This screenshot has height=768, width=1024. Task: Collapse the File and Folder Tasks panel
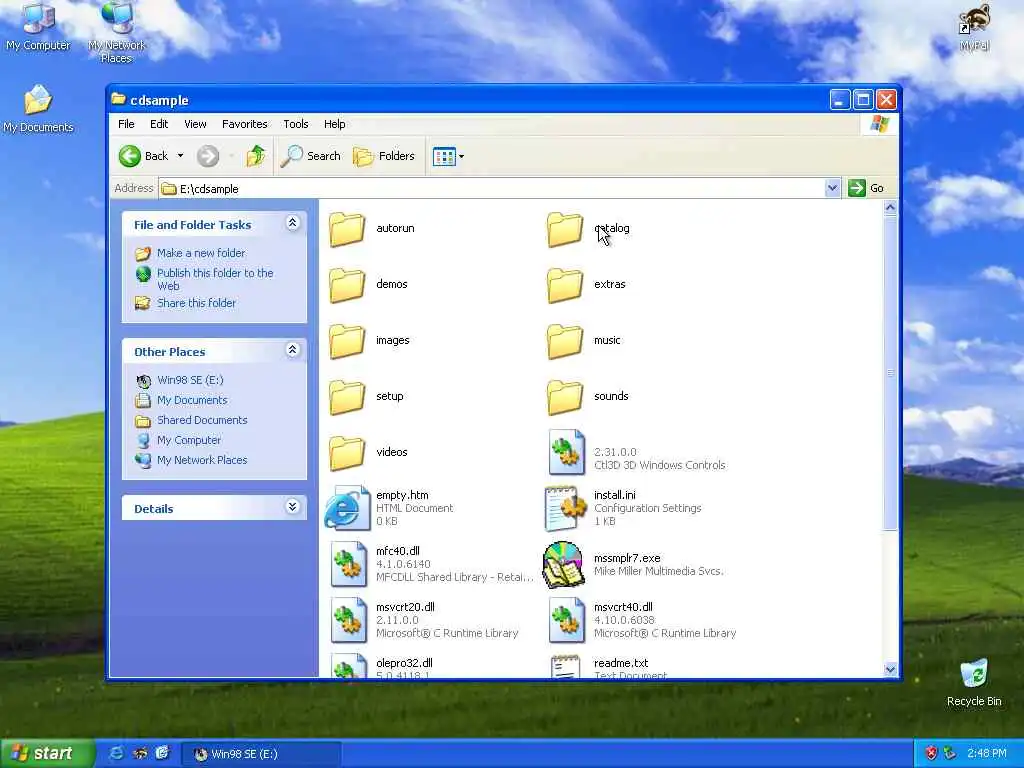[293, 223]
